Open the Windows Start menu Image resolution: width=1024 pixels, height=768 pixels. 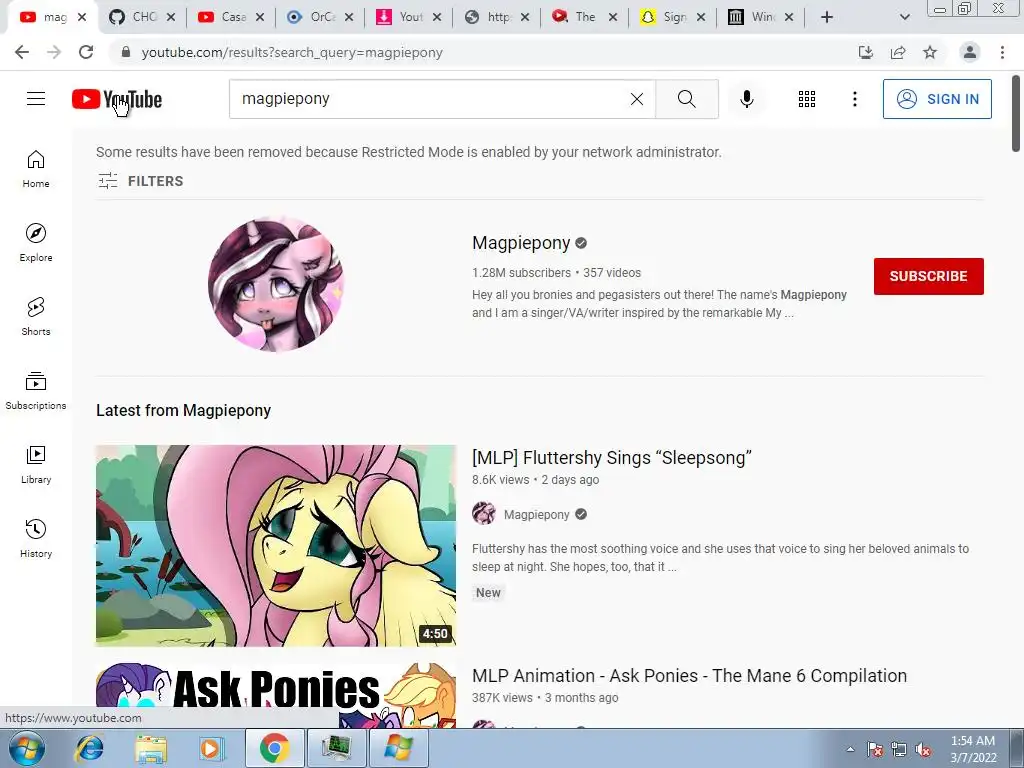point(27,748)
